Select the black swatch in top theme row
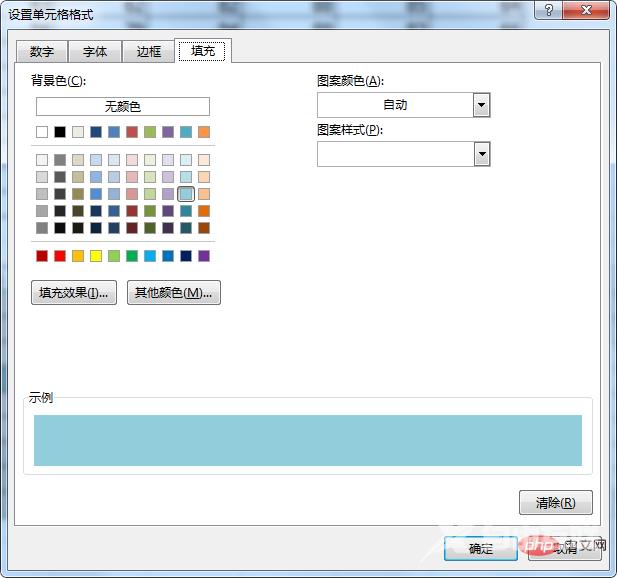The image size is (617, 578). click(x=60, y=132)
